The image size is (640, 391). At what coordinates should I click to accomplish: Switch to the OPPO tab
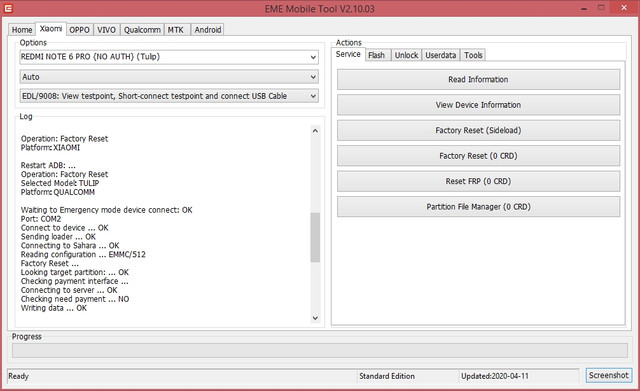pos(79,30)
